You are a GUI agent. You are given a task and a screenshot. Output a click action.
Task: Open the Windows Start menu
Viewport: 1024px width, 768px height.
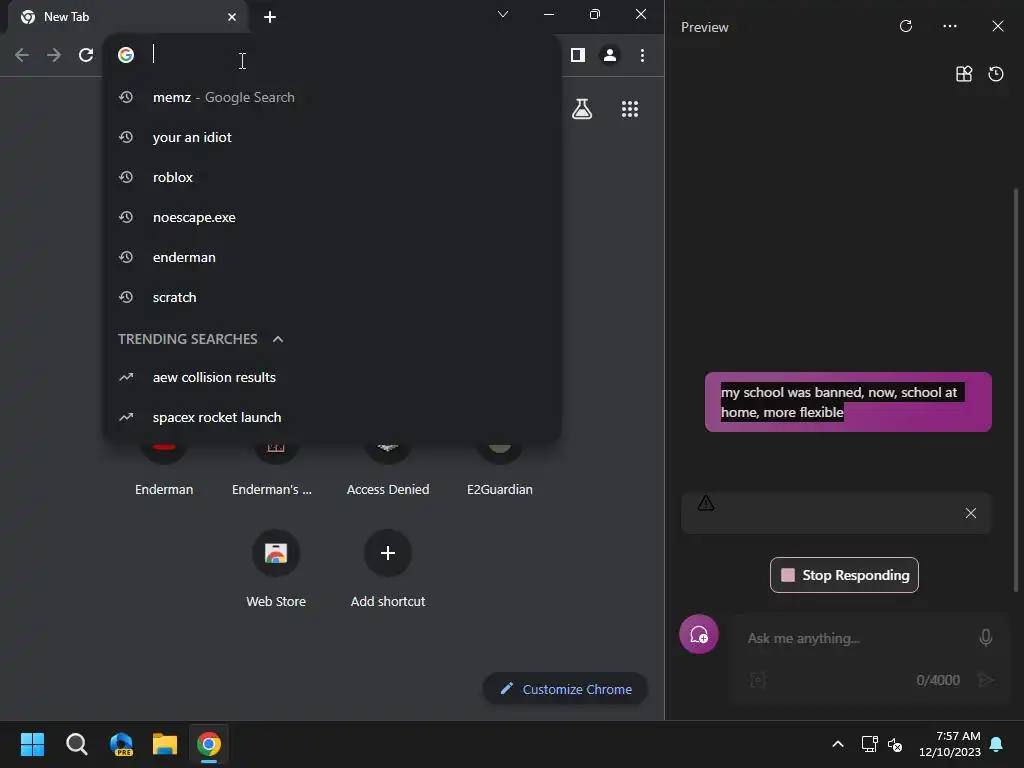tap(32, 744)
